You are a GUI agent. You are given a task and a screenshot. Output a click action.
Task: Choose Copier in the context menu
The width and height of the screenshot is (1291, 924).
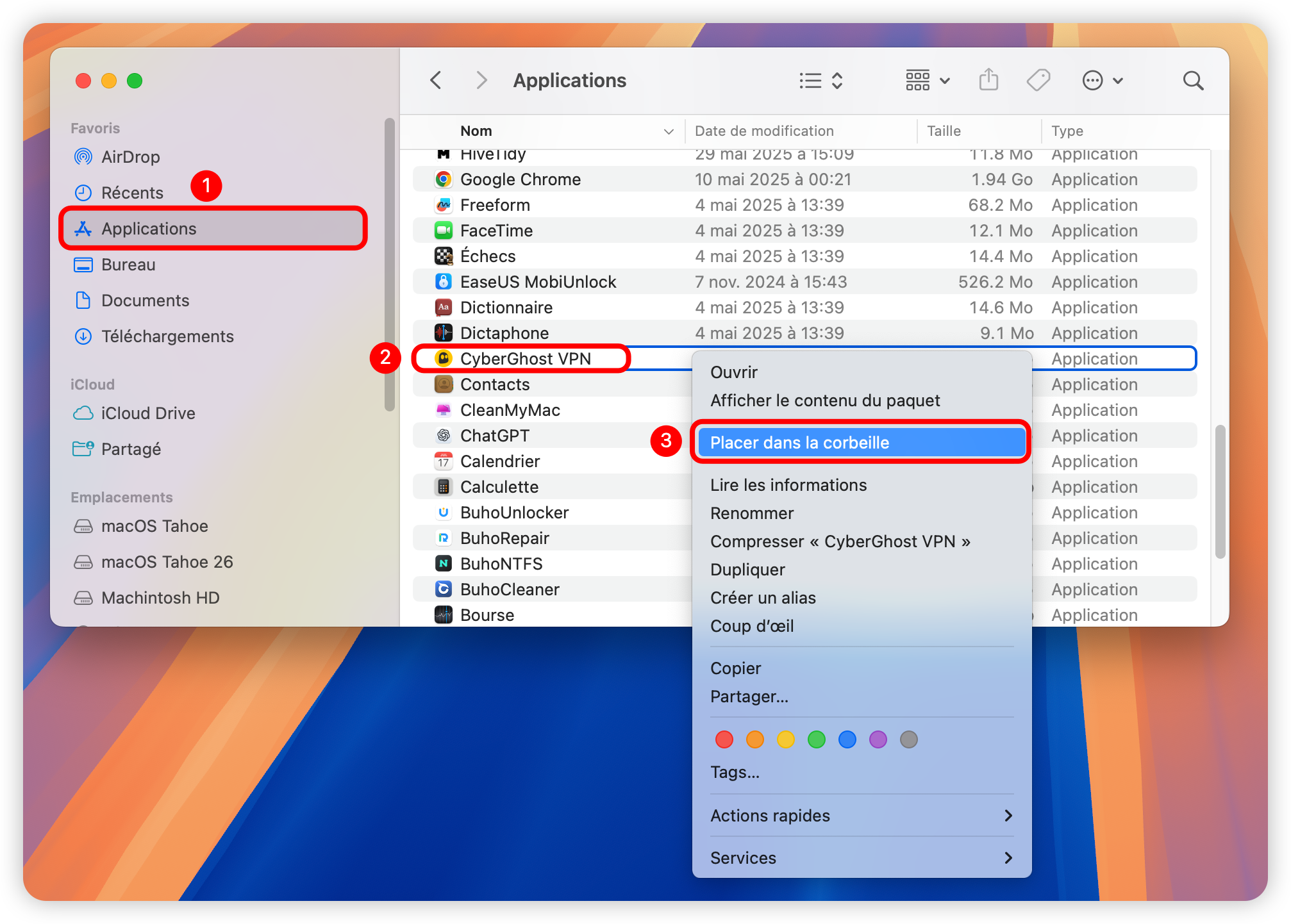point(862,668)
